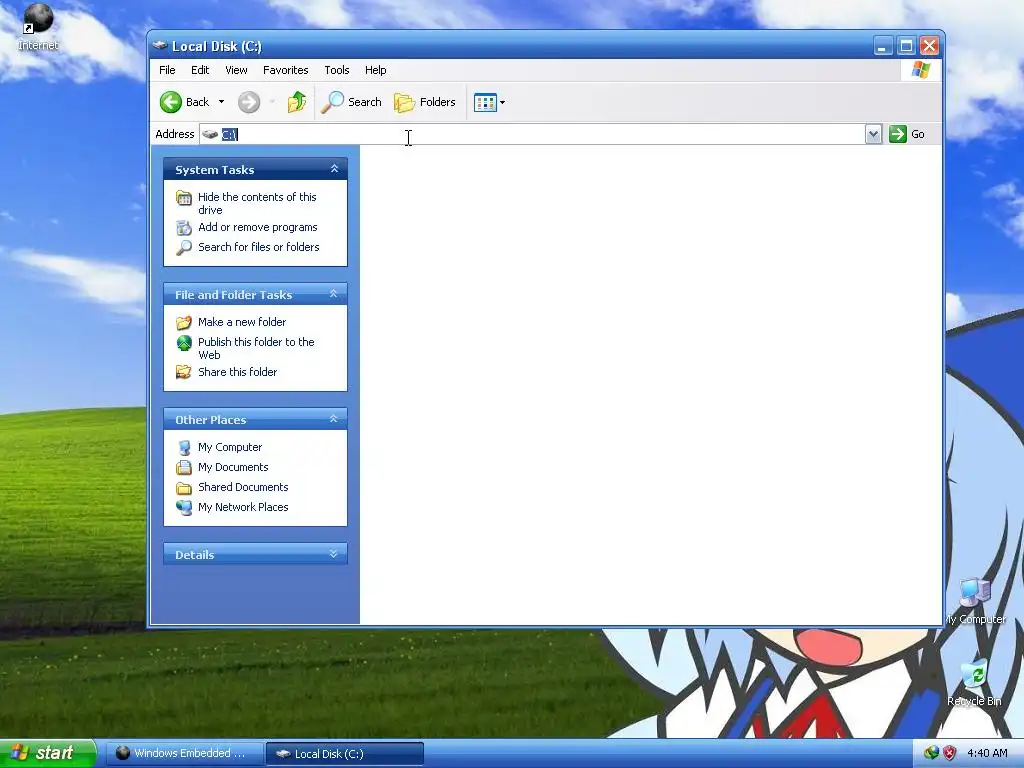Open the Tools menu
The image size is (1024, 768).
[x=337, y=70]
